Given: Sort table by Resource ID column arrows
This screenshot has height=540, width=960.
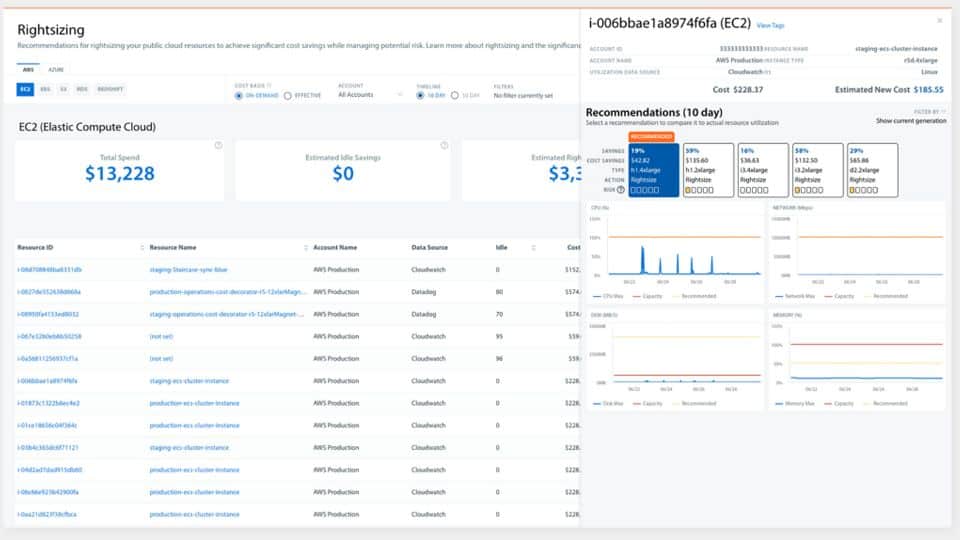Looking at the screenshot, I should click(142, 247).
